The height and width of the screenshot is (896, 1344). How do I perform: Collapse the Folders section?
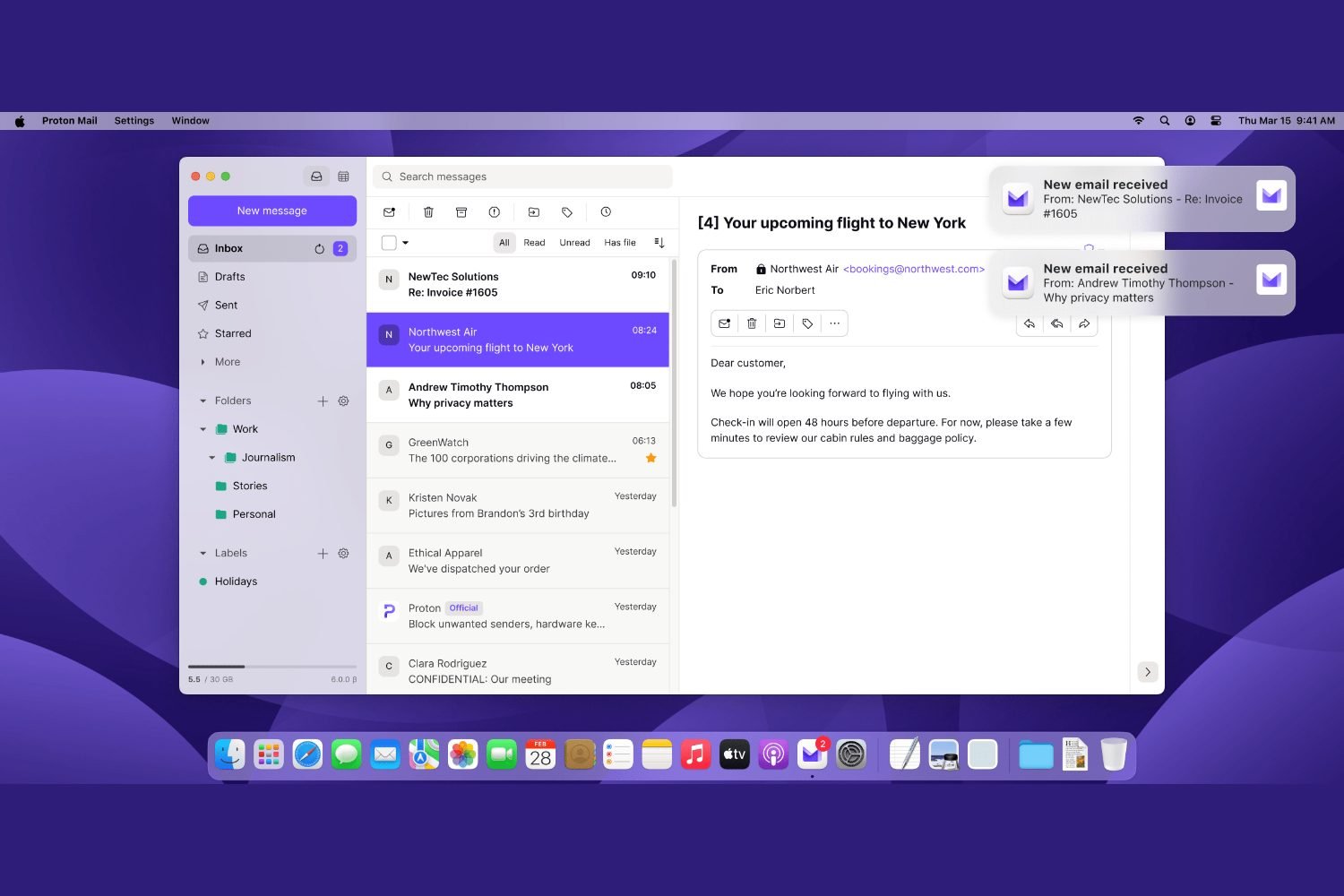coord(203,401)
